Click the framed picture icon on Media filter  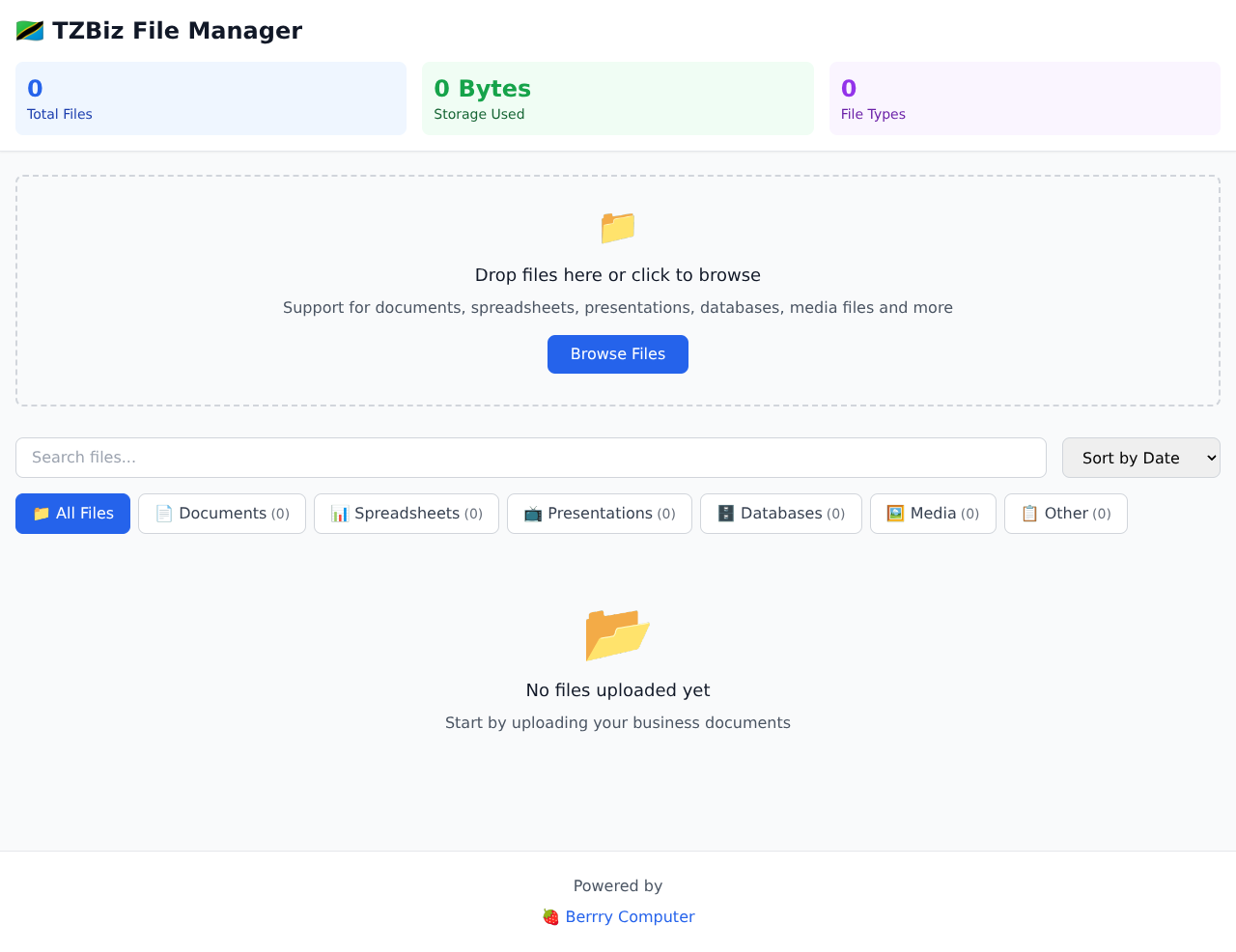(x=894, y=513)
